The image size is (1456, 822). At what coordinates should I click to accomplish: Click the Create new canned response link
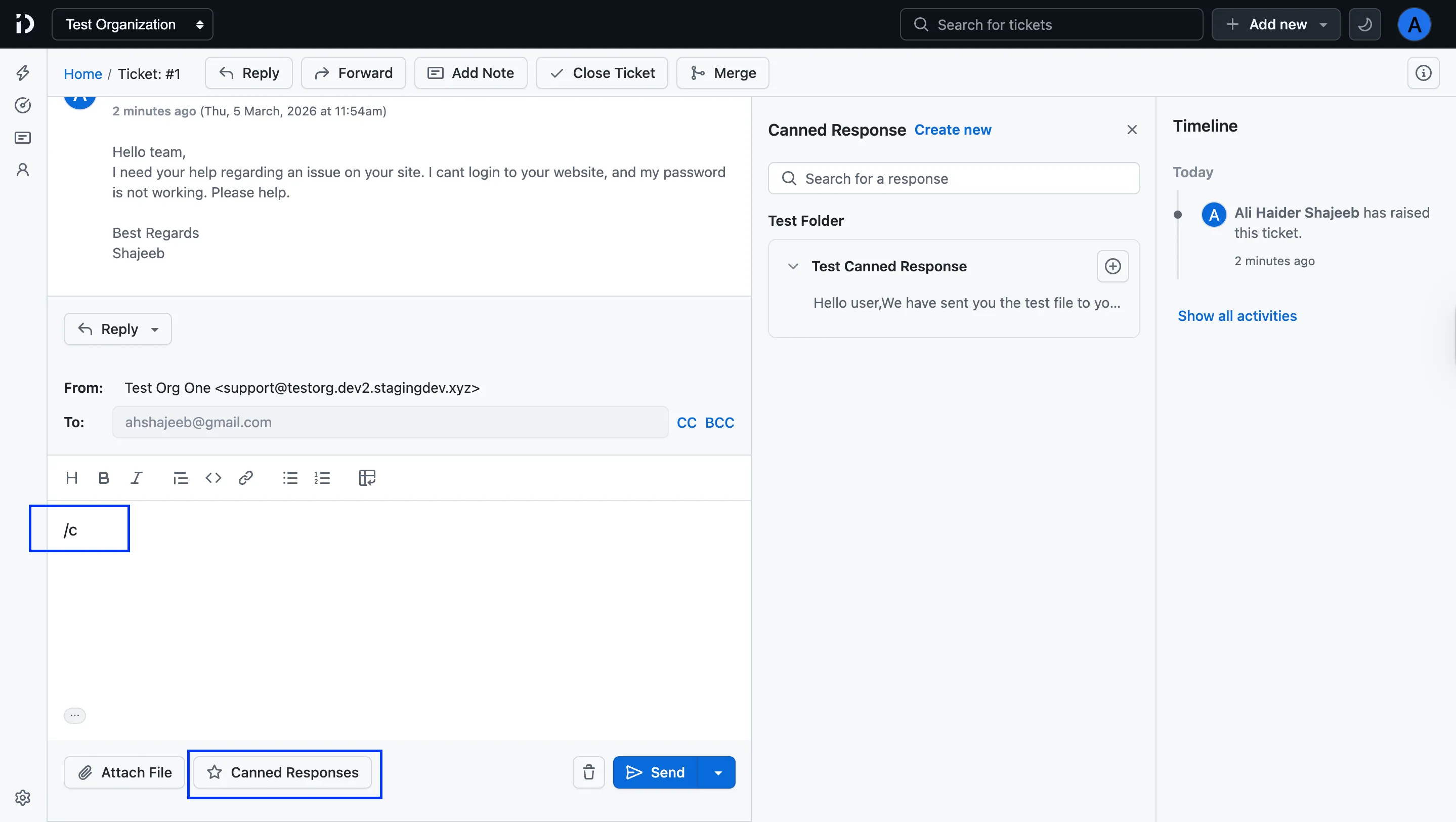pyautogui.click(x=953, y=130)
